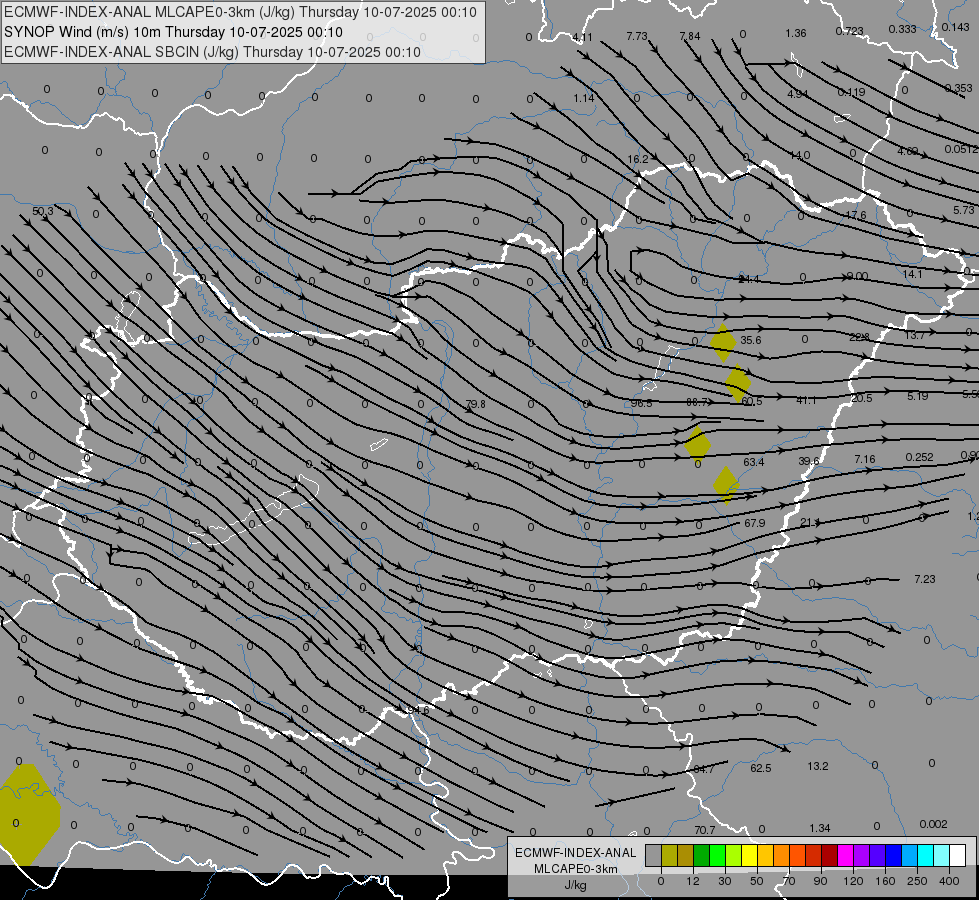Click the bright green legend swatch left of 30

click(717, 855)
